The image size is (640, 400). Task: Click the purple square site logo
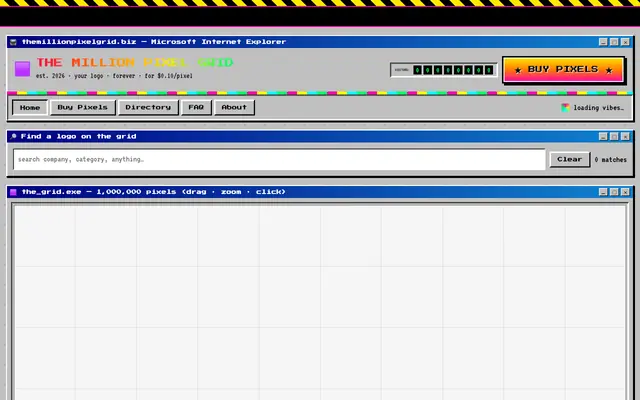tap(22, 69)
